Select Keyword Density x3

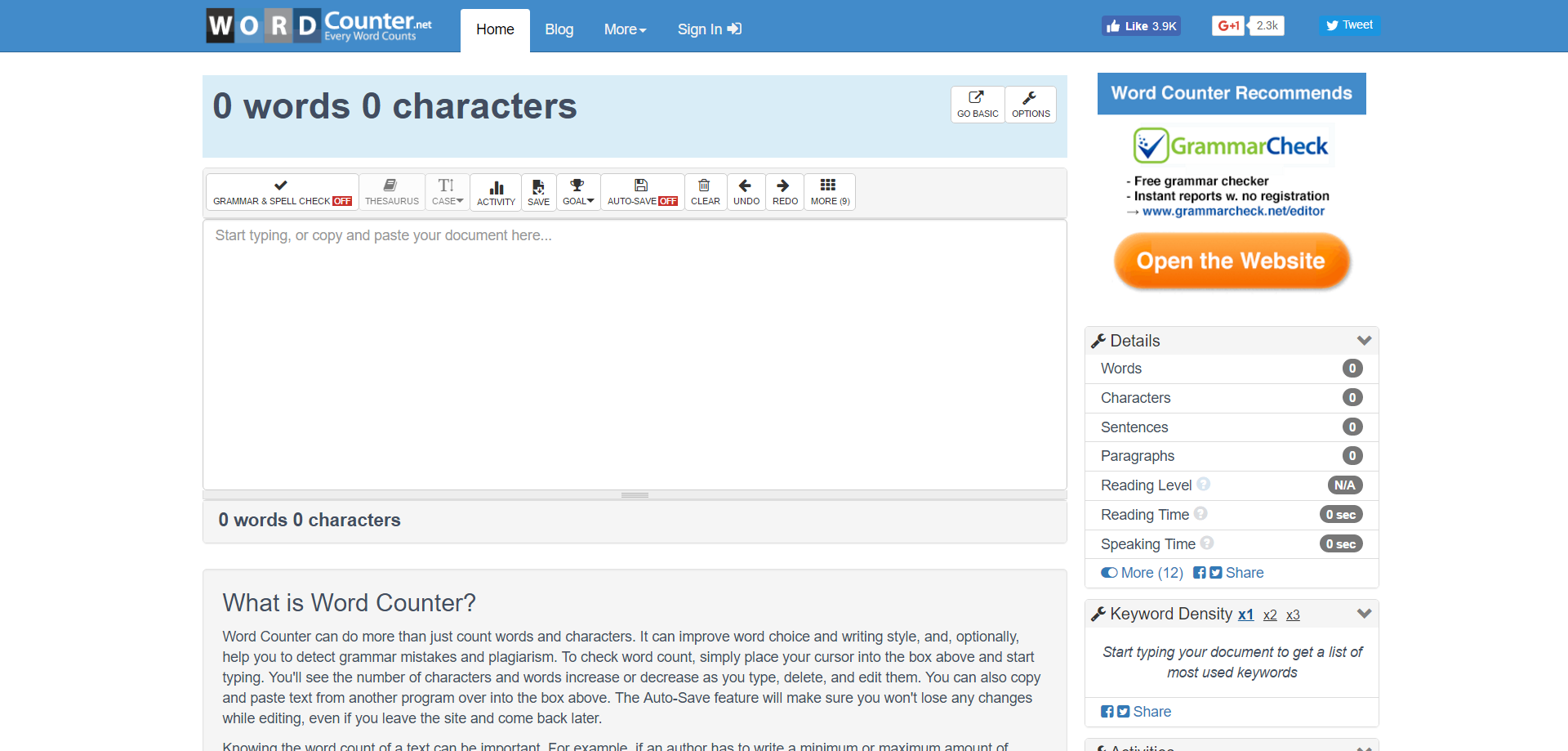tap(1293, 615)
